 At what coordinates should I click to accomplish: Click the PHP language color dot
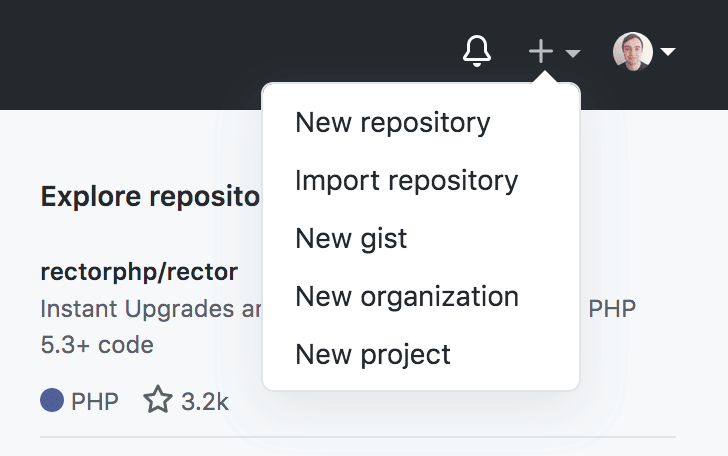(x=52, y=400)
